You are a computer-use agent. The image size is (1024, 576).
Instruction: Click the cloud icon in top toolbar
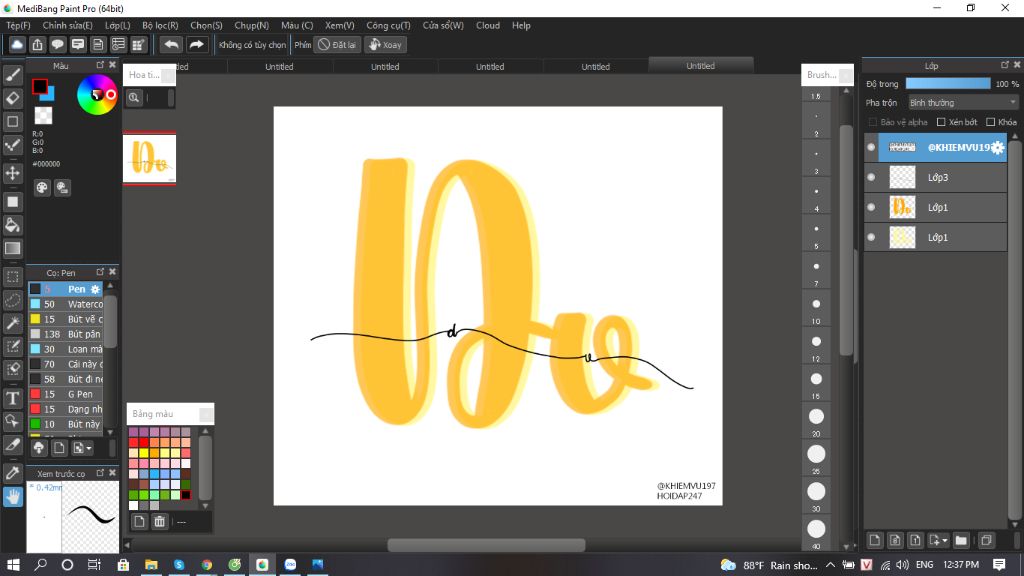click(x=17, y=44)
